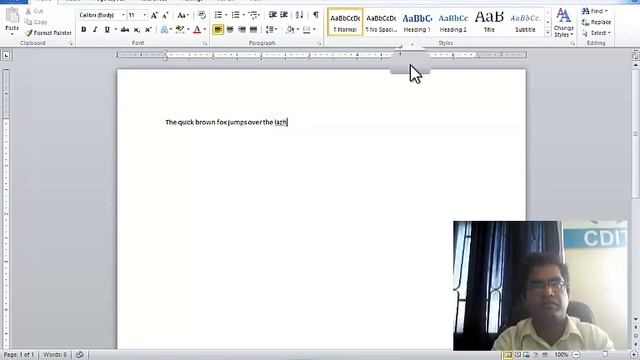Apply the Normal style

345,22
